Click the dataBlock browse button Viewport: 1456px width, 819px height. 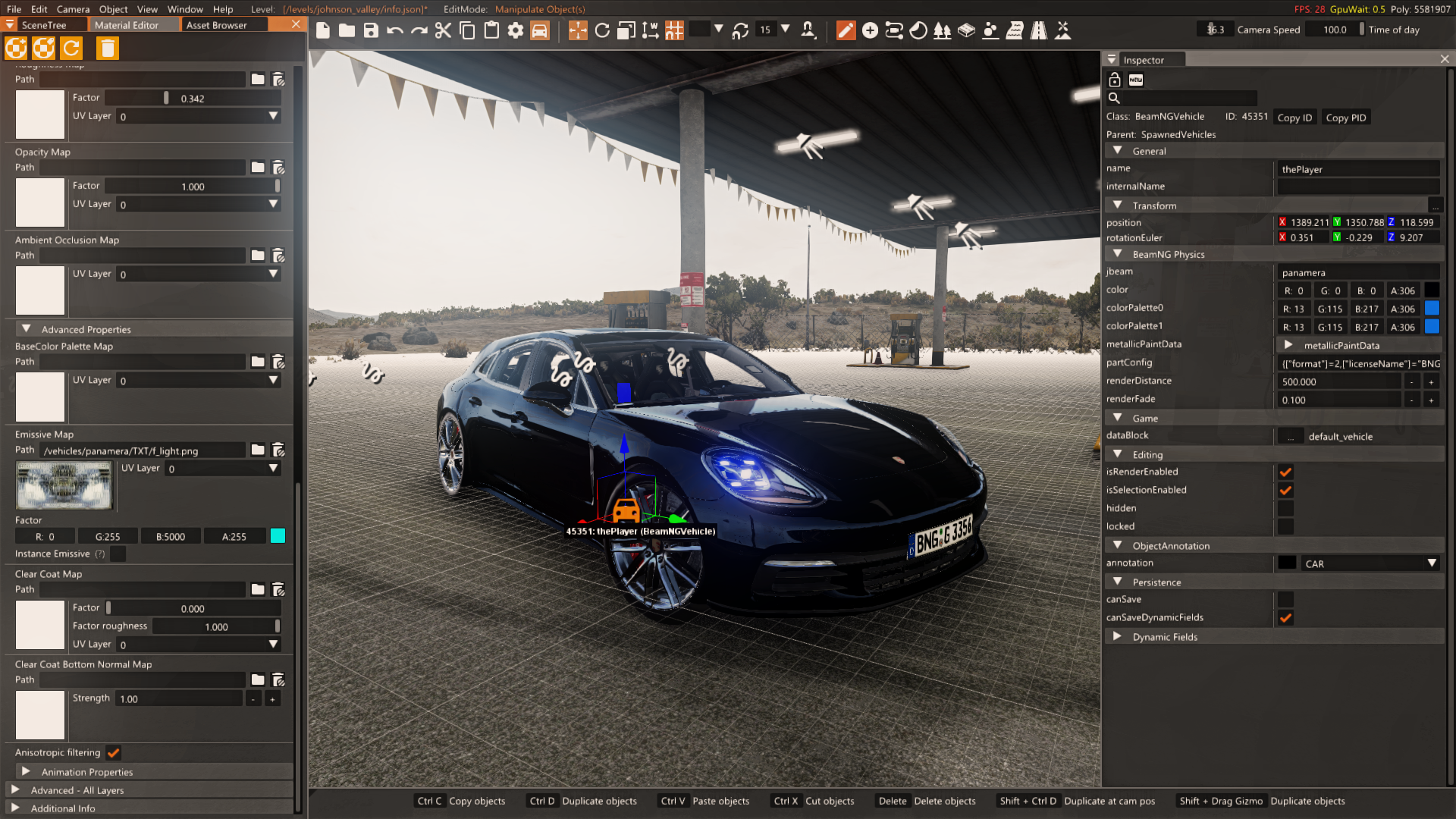click(1291, 437)
